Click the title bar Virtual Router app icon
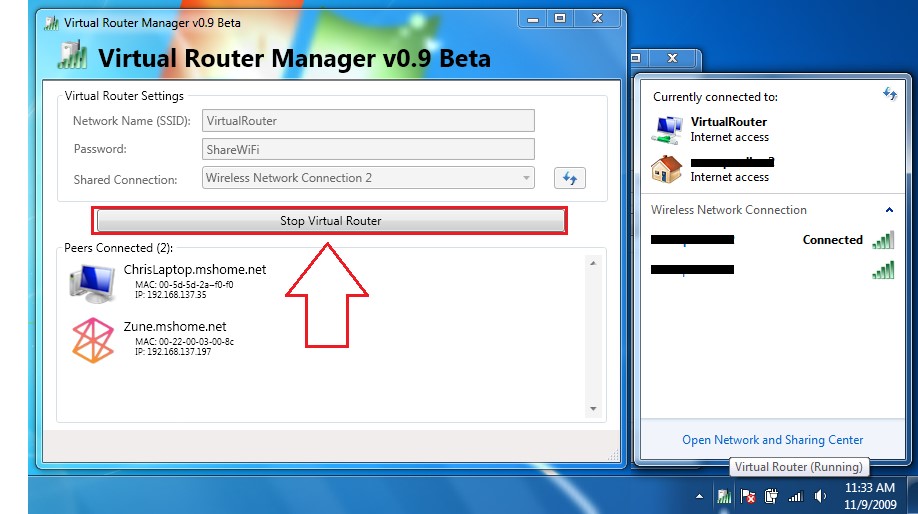 point(52,23)
